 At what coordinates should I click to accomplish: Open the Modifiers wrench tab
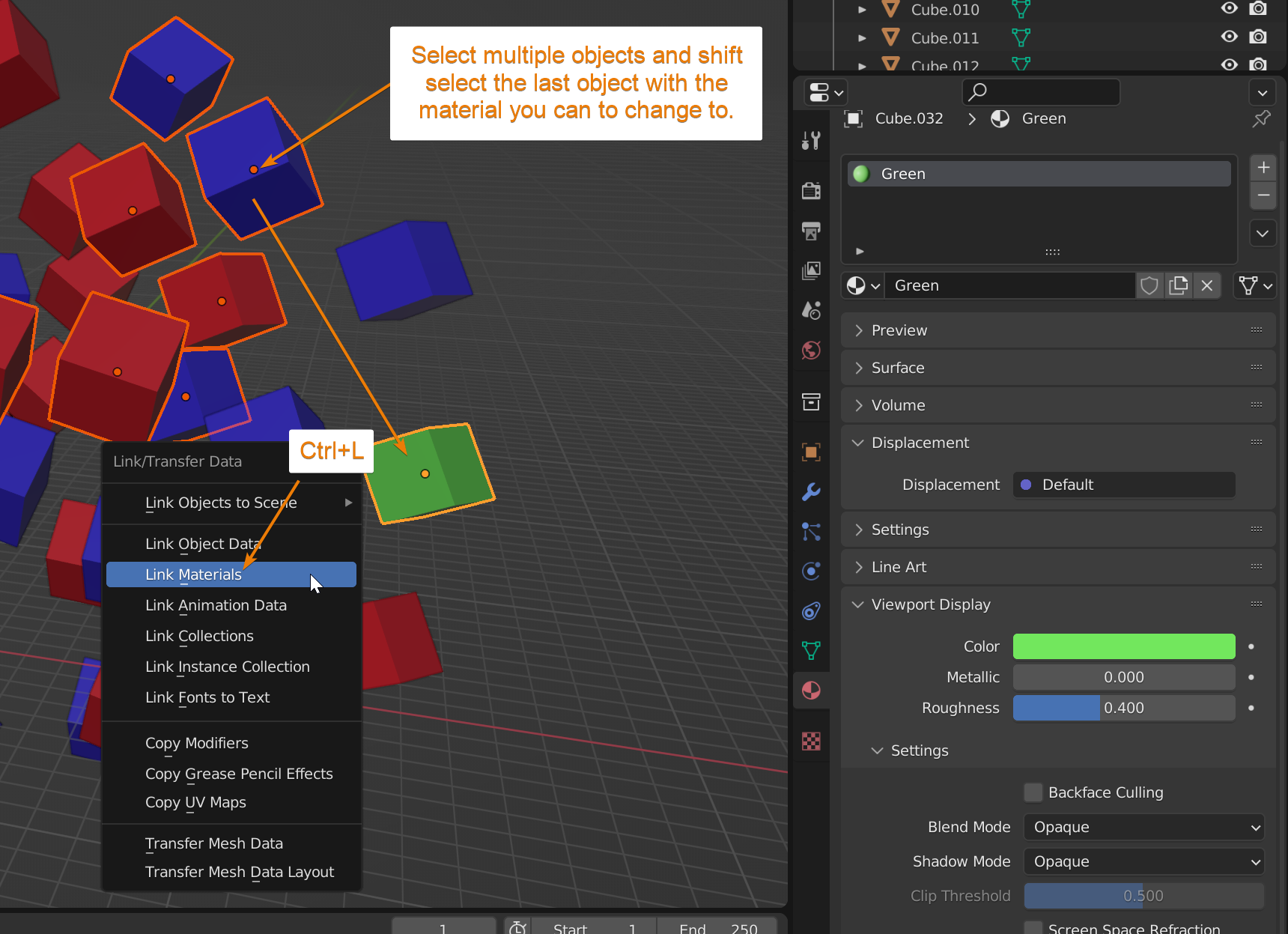click(811, 492)
